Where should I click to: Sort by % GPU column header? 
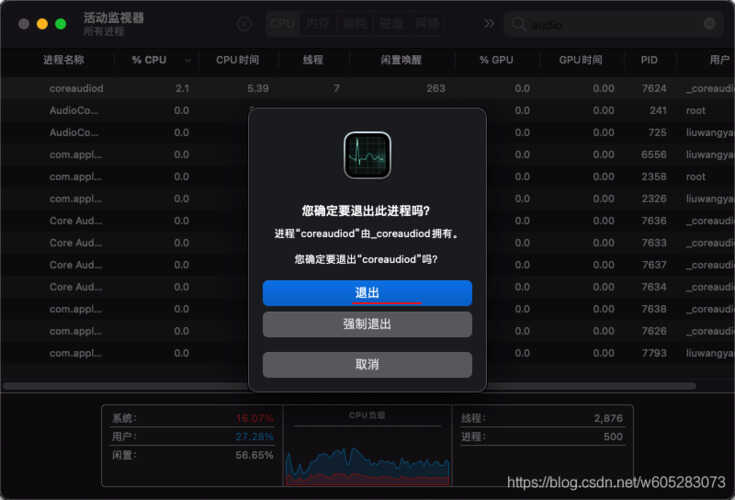[496, 60]
